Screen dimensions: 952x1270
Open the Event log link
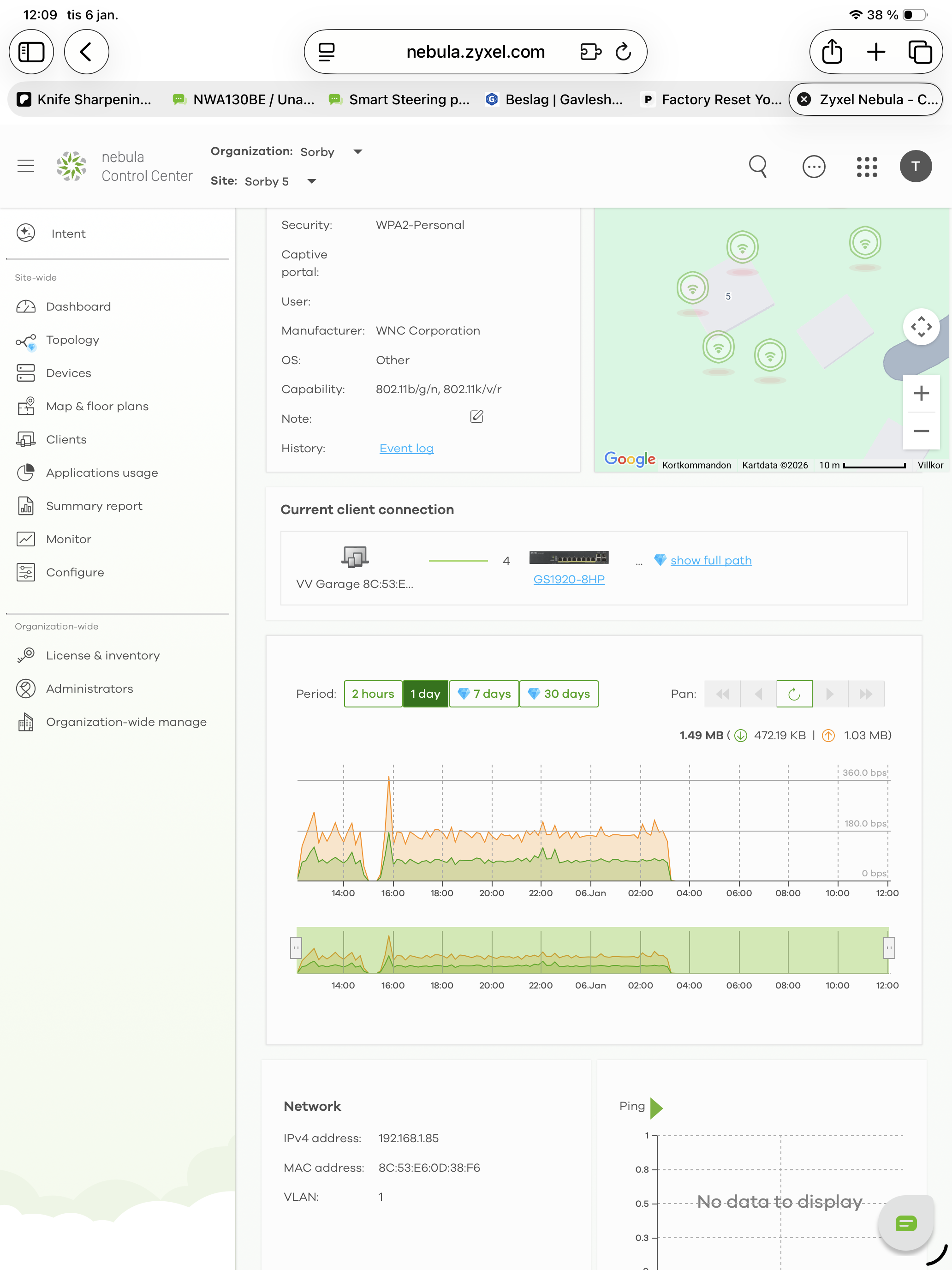pyautogui.click(x=406, y=449)
